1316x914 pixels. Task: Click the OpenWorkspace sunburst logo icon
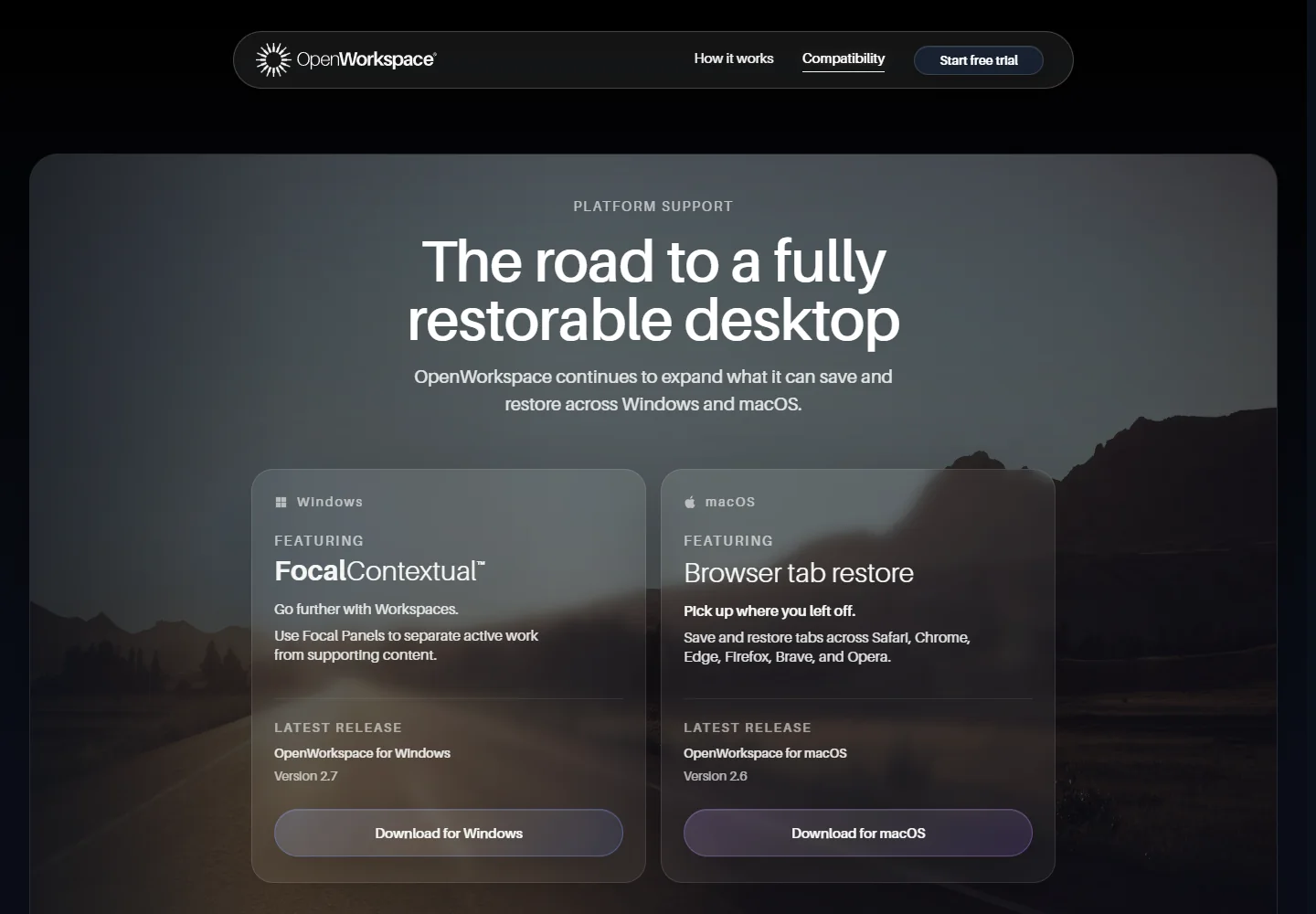[x=272, y=59]
